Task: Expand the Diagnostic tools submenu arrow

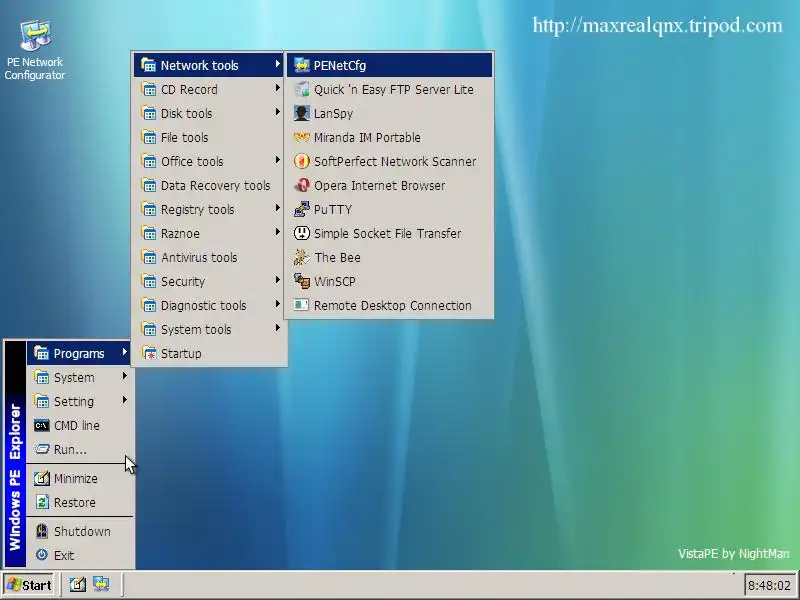Action: click(278, 304)
